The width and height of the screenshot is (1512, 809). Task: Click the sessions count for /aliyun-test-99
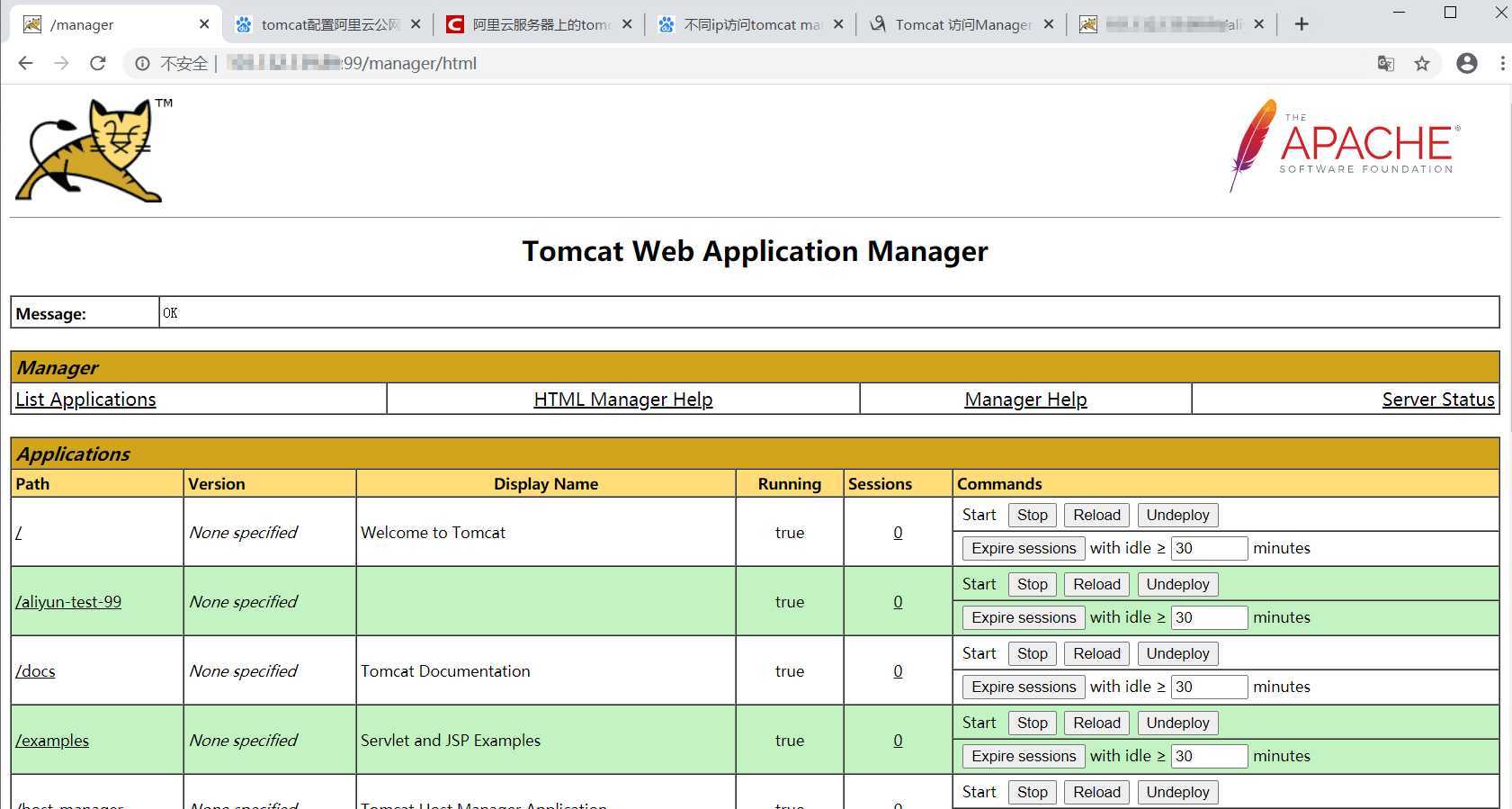(x=898, y=602)
